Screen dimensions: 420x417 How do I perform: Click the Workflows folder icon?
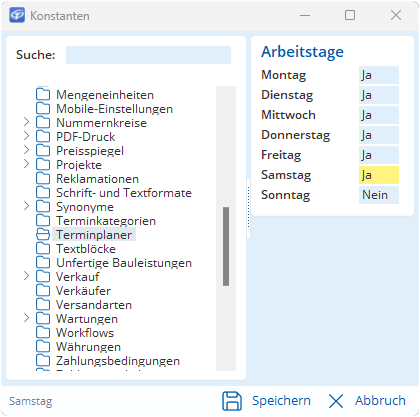43,333
